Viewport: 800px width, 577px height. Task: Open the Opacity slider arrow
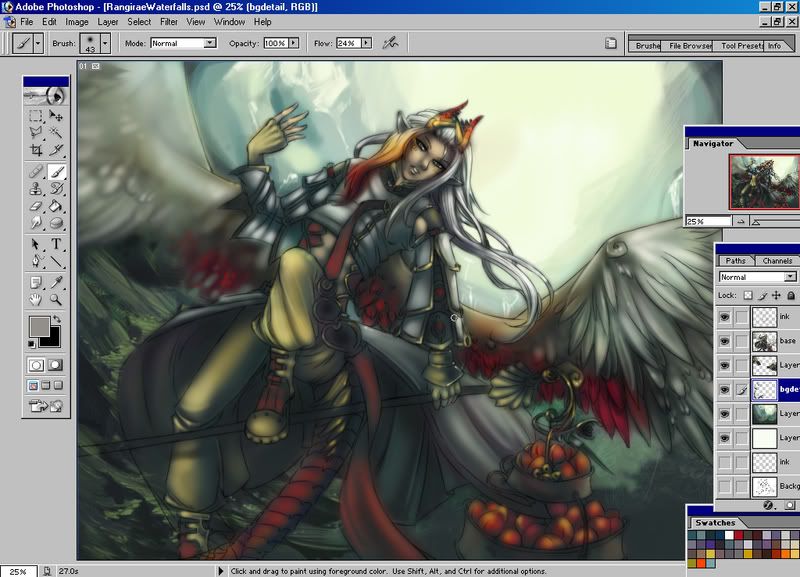coord(293,43)
